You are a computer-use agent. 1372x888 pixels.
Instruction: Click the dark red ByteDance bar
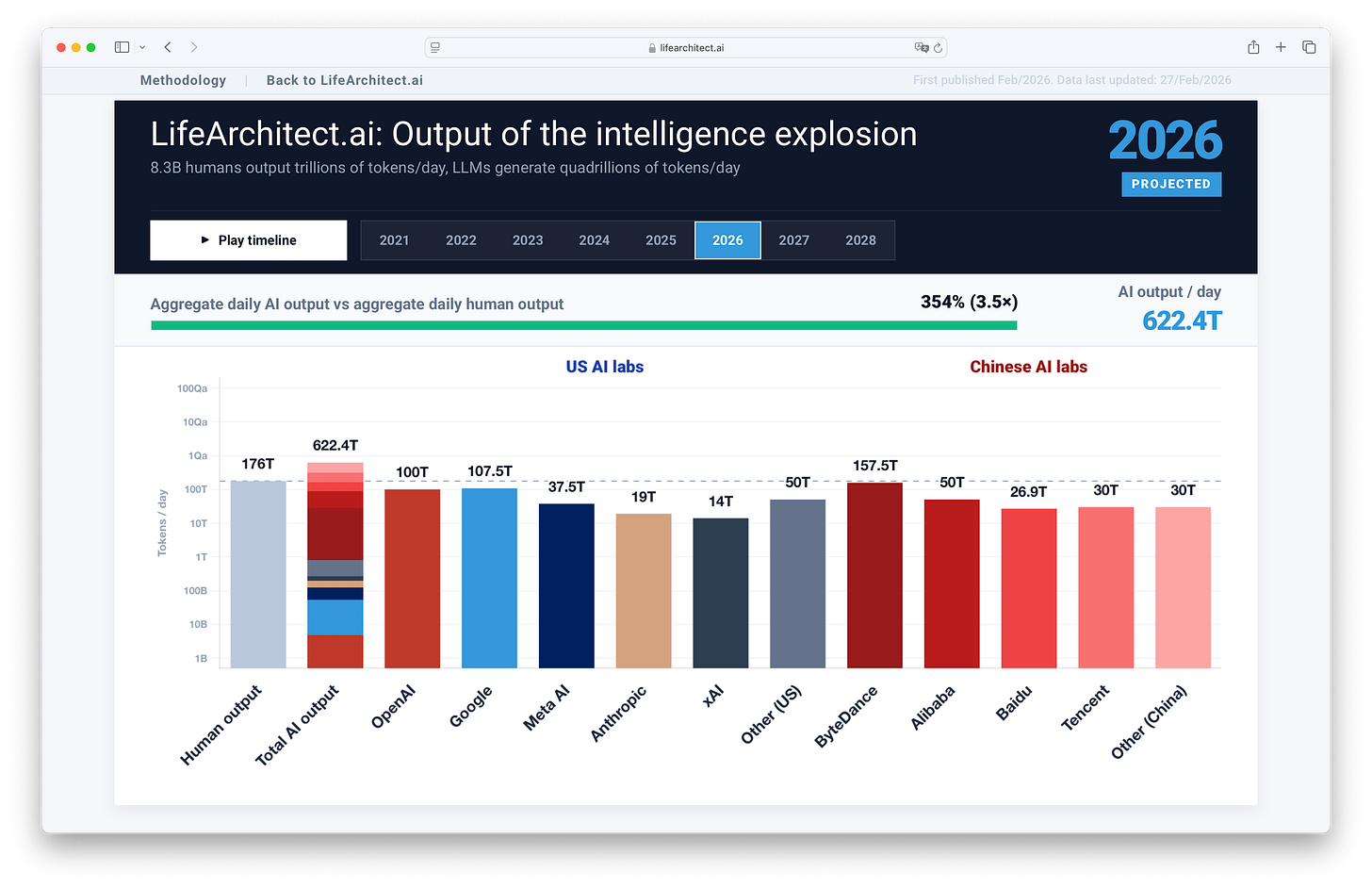(874, 575)
